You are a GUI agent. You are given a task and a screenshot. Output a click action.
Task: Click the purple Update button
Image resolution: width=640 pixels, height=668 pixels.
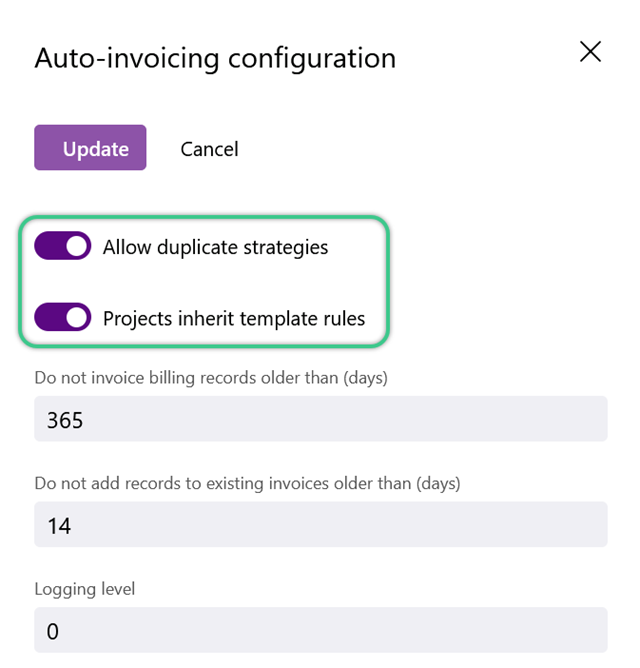coord(90,147)
